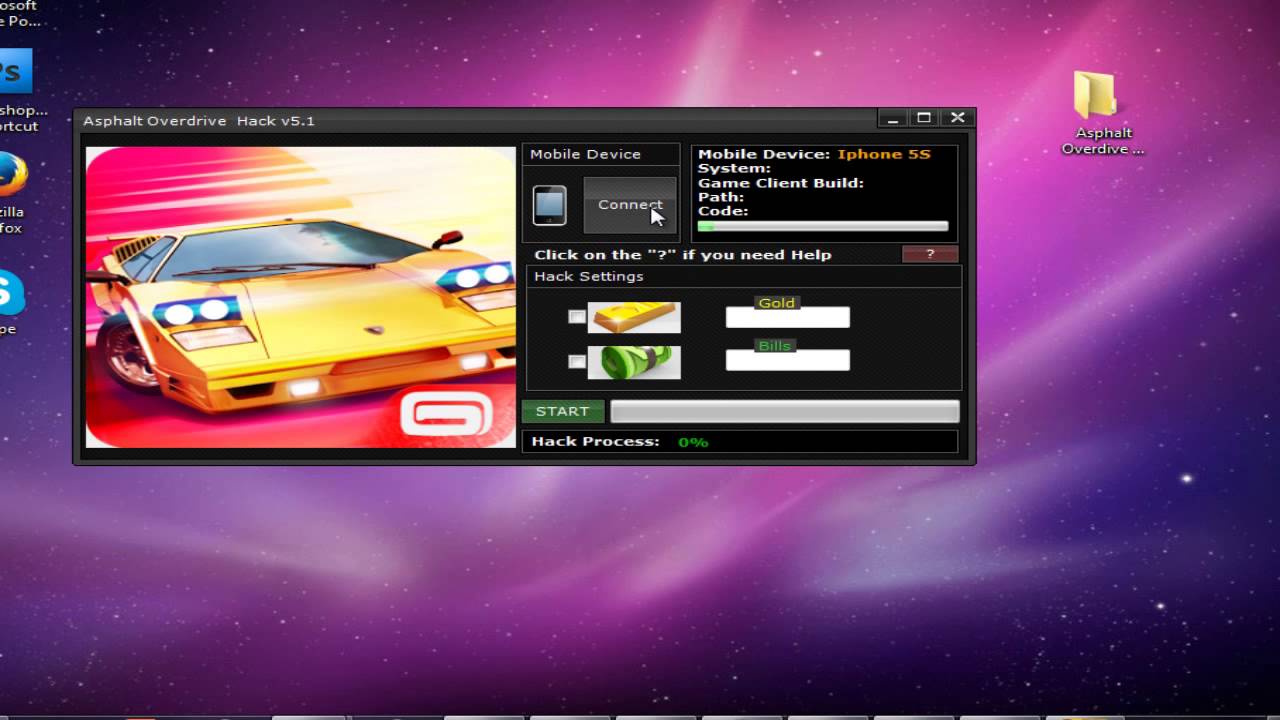
Task: Enable the Gold hack checkbox
Action: 577,317
